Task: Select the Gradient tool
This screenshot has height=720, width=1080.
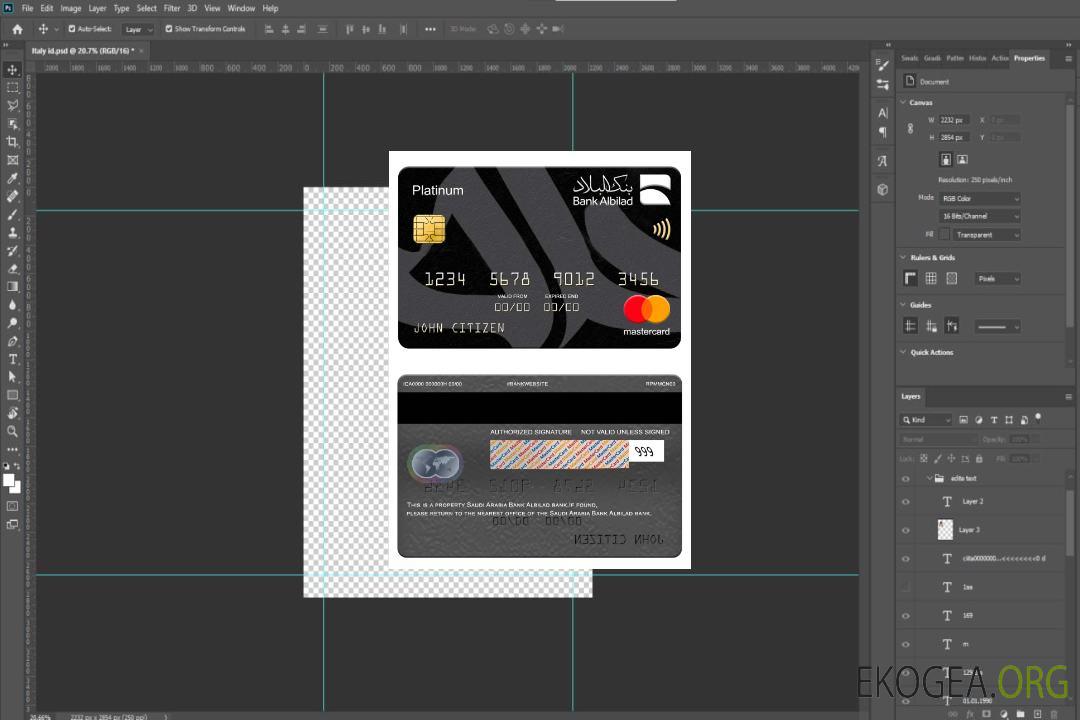Action: tap(12, 287)
